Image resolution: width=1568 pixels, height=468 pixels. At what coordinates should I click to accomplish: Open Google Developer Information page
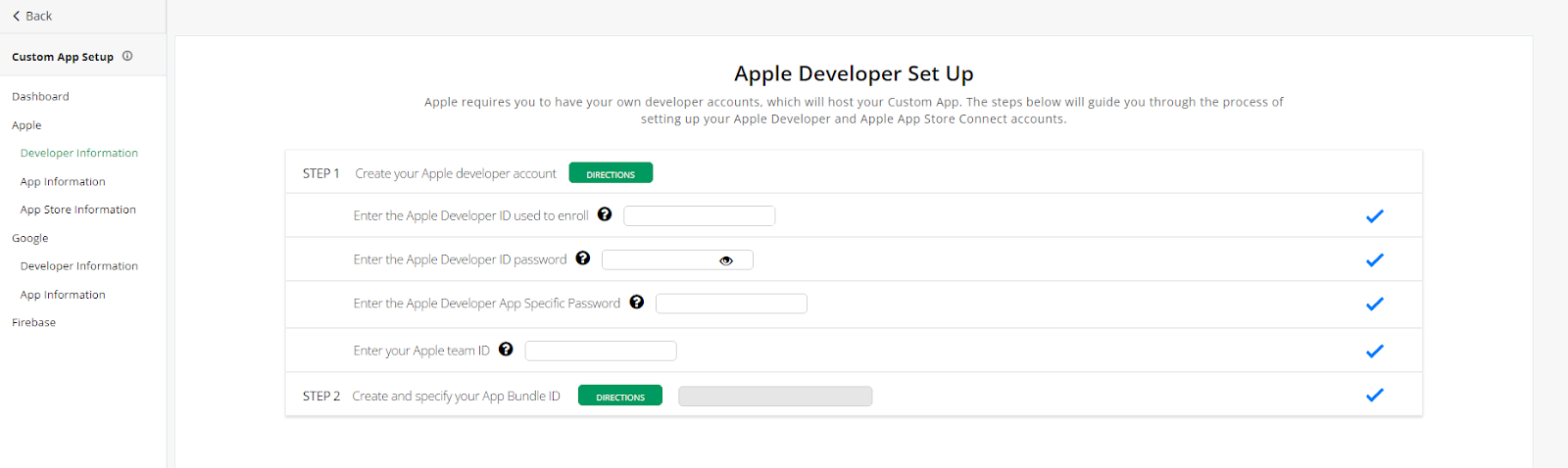(x=79, y=265)
